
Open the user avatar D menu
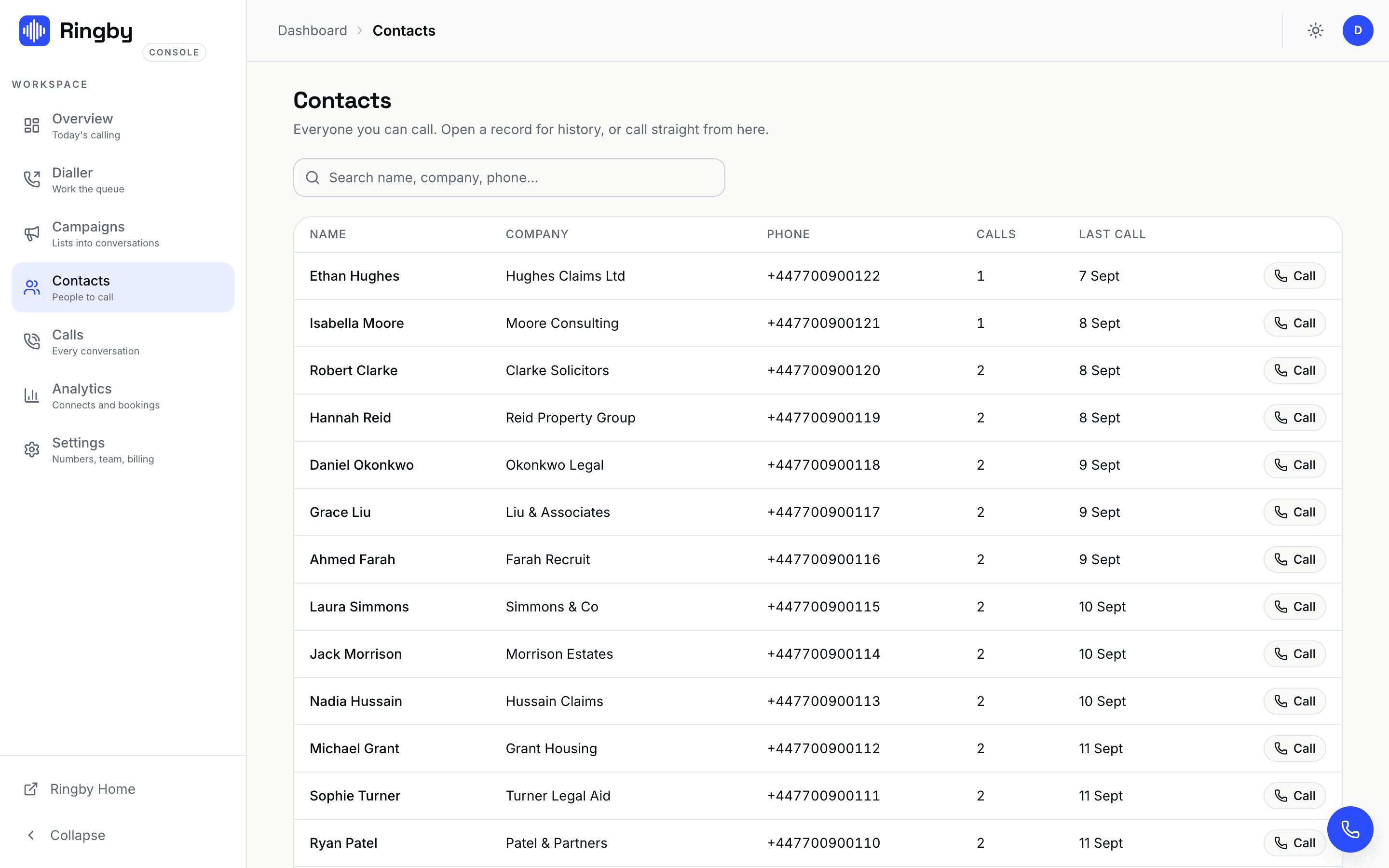(x=1358, y=30)
